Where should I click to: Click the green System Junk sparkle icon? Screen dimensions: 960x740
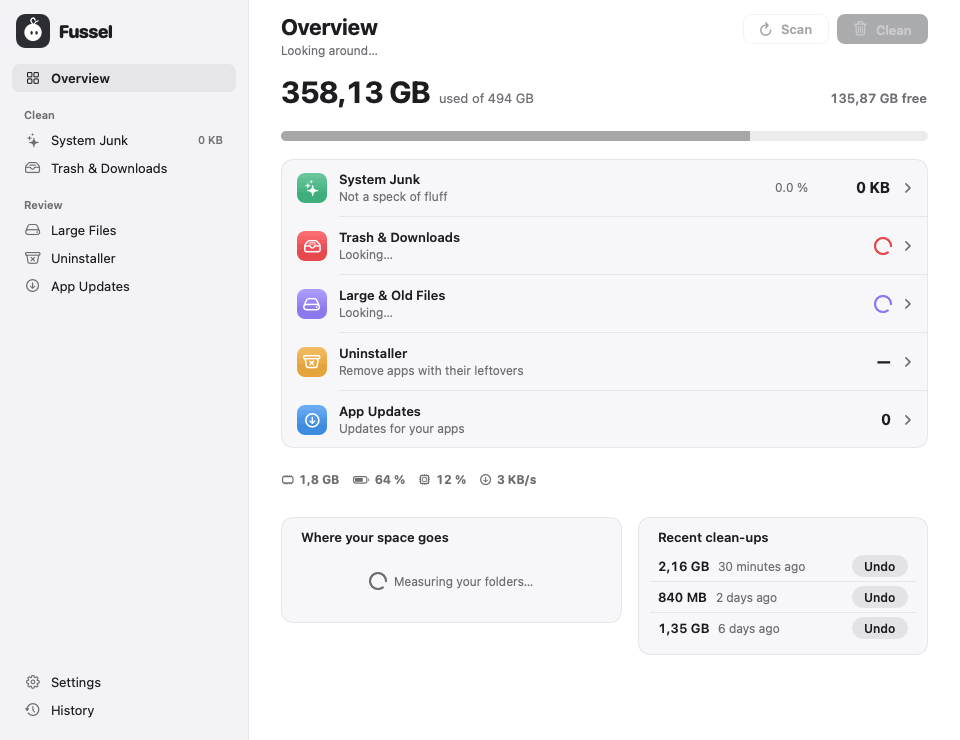pyautogui.click(x=312, y=188)
